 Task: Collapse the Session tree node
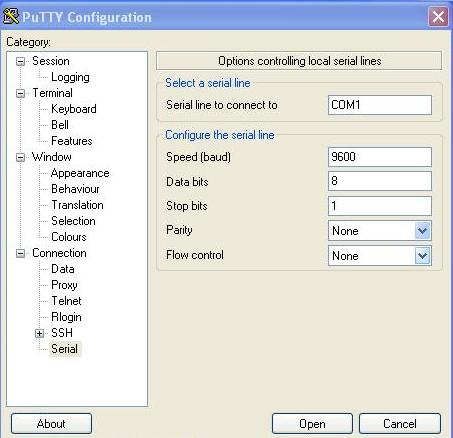[21, 61]
